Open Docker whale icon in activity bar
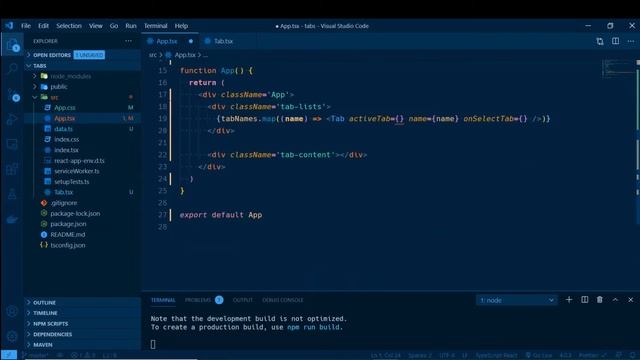 pos(12,219)
